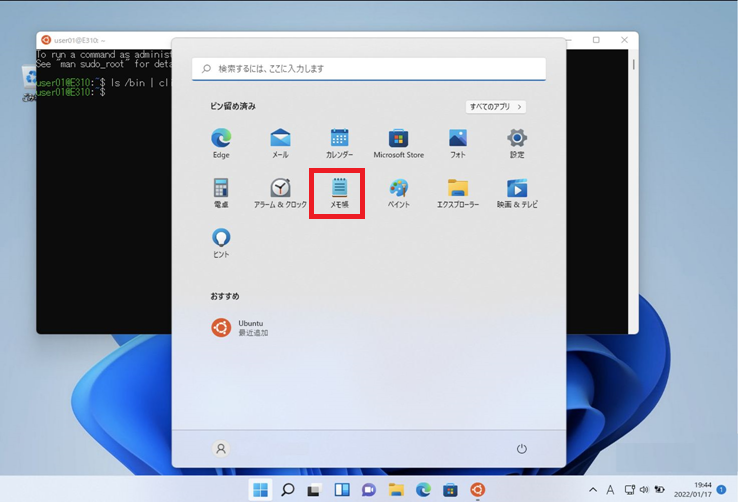This screenshot has height=502, width=738.
Task: Launch メモ帳 notepad
Action: [x=339, y=193]
